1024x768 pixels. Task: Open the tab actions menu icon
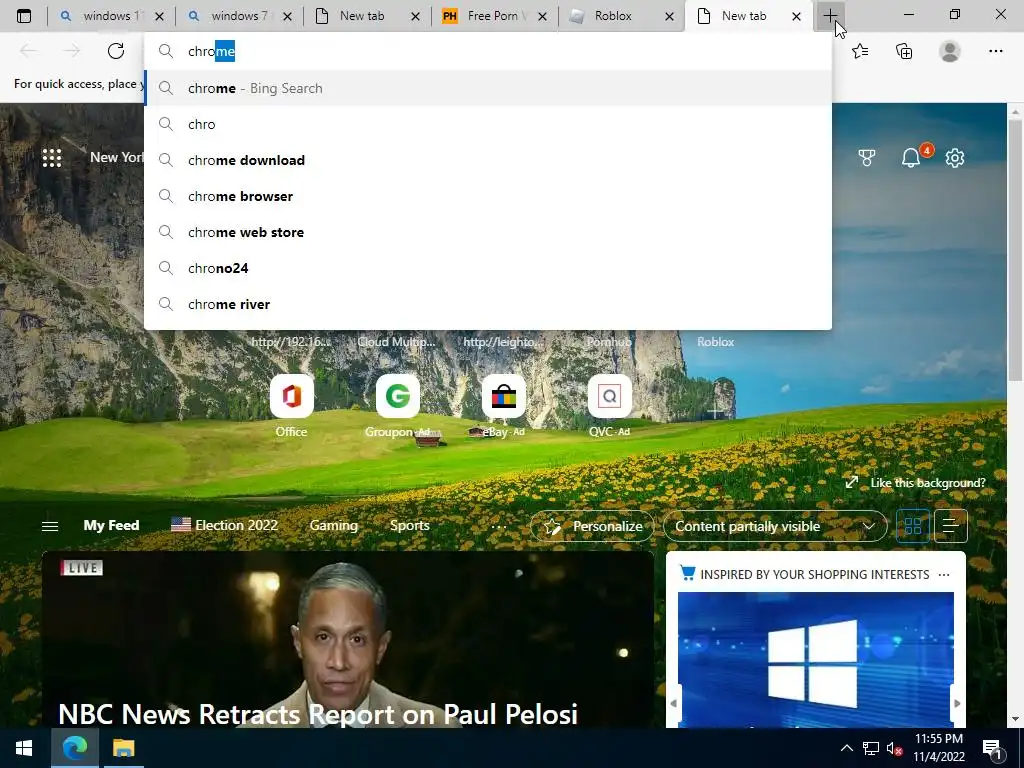tap(24, 16)
